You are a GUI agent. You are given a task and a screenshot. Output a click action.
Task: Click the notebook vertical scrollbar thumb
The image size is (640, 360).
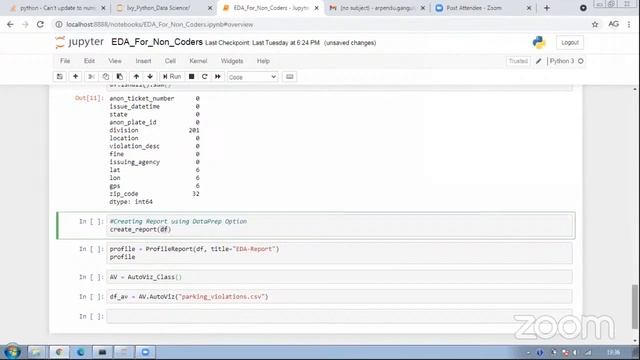635,307
